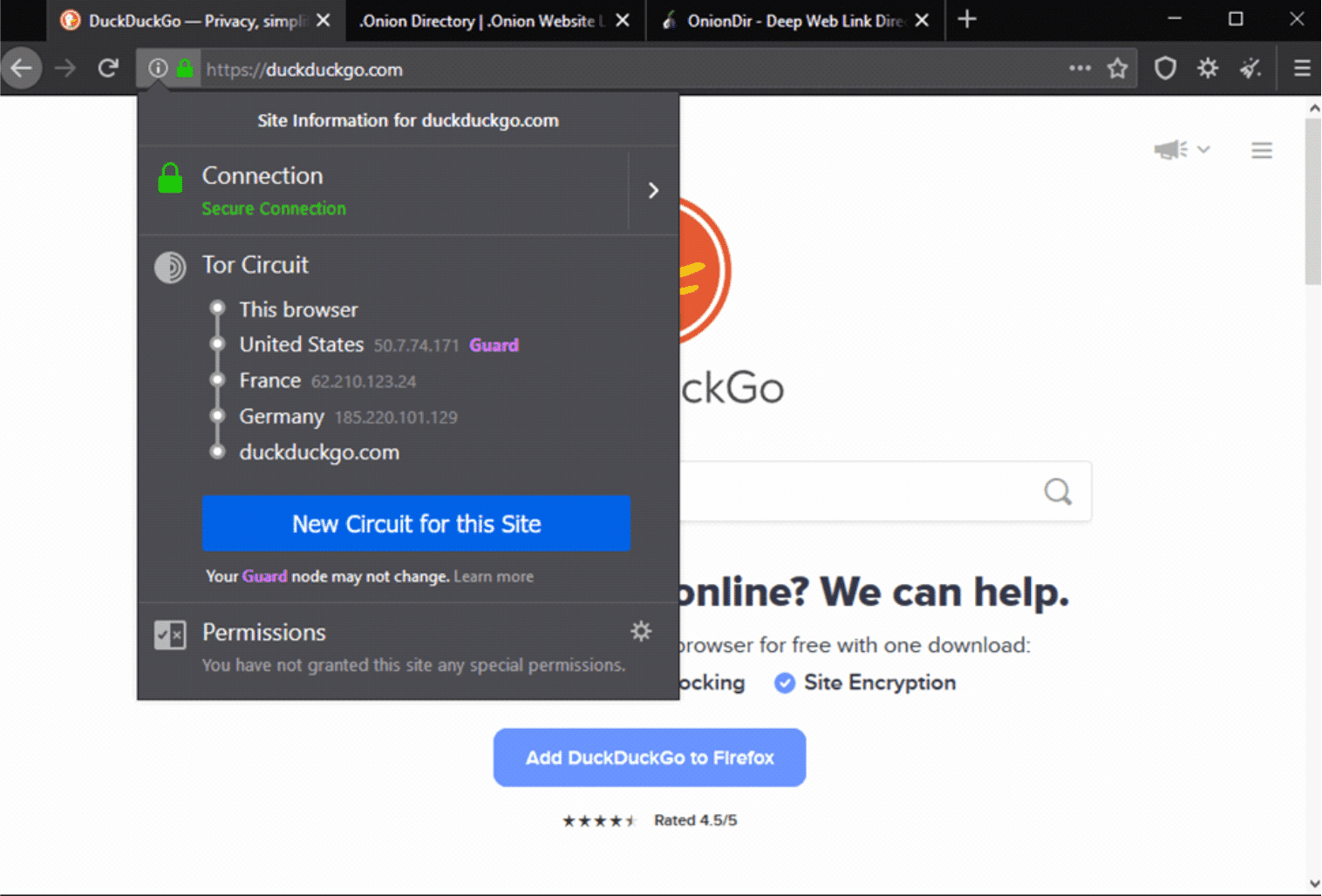The height and width of the screenshot is (896, 1322).
Task: Close the DuckDuckGo tab
Action: (x=324, y=20)
